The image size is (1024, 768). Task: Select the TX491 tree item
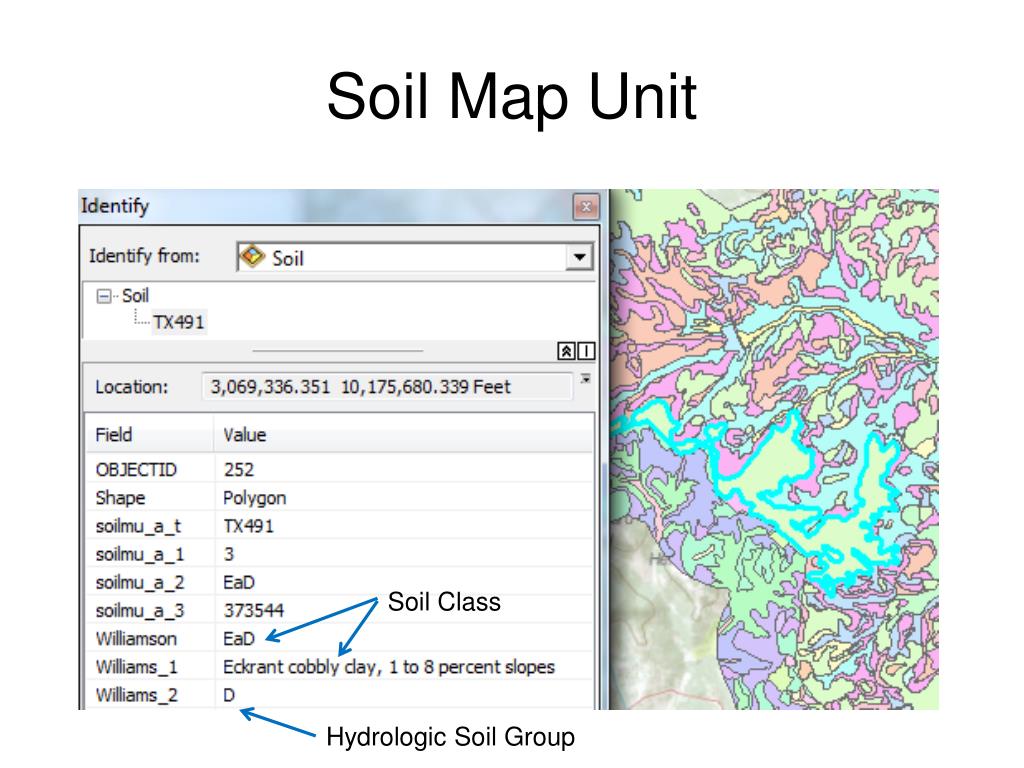[x=179, y=322]
